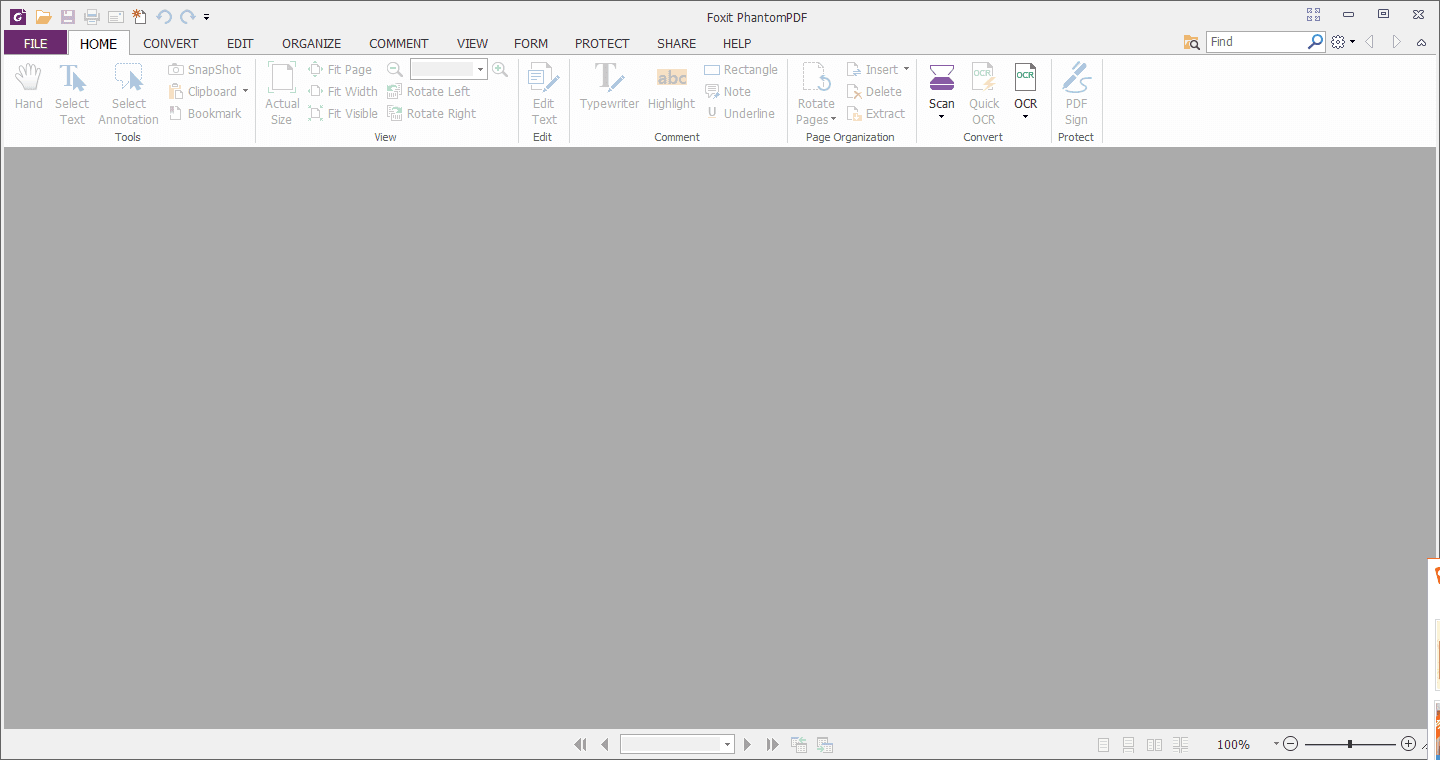Click the zoom out magnifier in ribbon

click(x=395, y=69)
